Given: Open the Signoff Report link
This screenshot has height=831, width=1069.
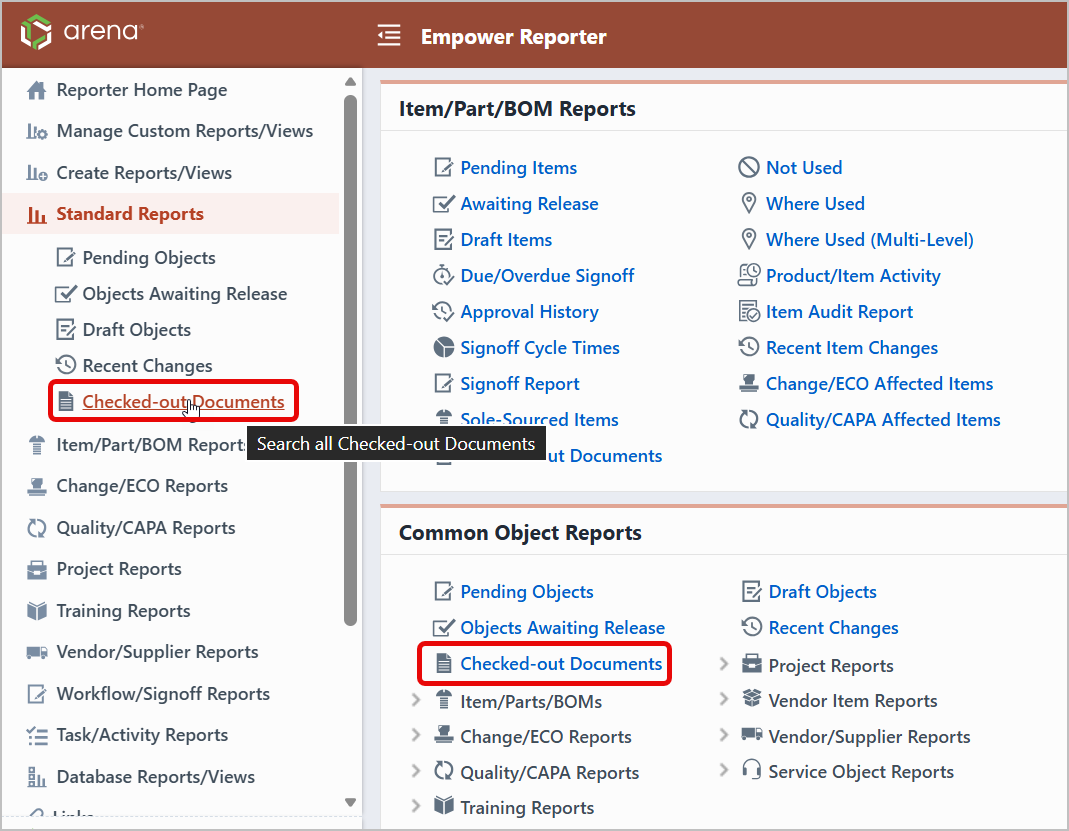Looking at the screenshot, I should click(520, 384).
